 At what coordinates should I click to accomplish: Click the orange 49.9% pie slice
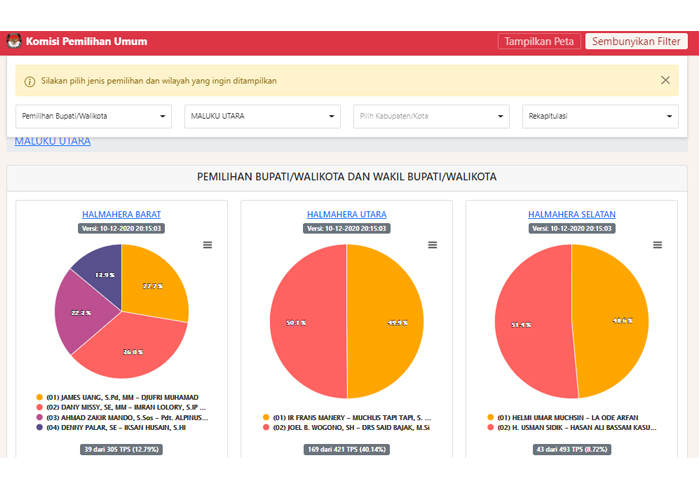coord(386,321)
